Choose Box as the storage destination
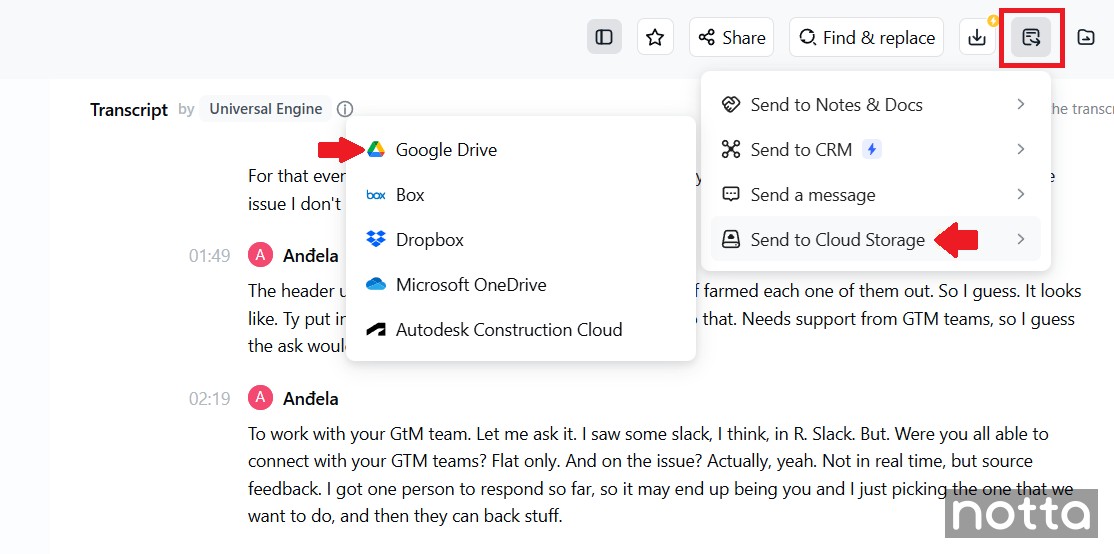The height and width of the screenshot is (554, 1114). (x=410, y=195)
